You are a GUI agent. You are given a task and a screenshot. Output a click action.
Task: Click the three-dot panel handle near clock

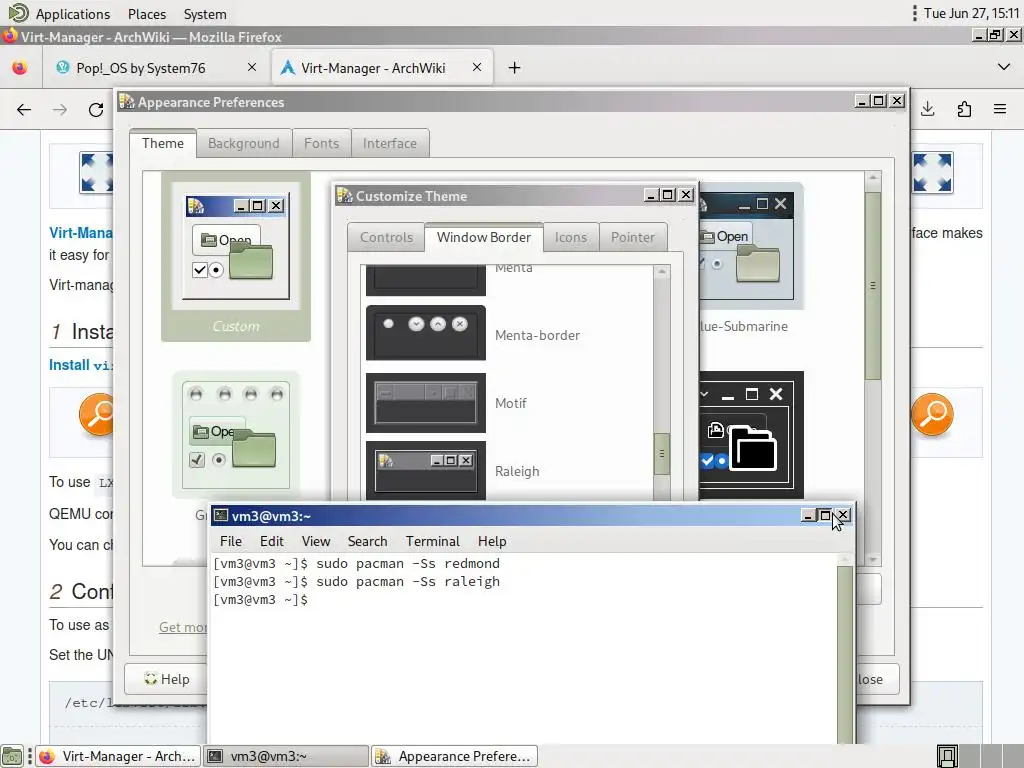pyautogui.click(x=914, y=13)
